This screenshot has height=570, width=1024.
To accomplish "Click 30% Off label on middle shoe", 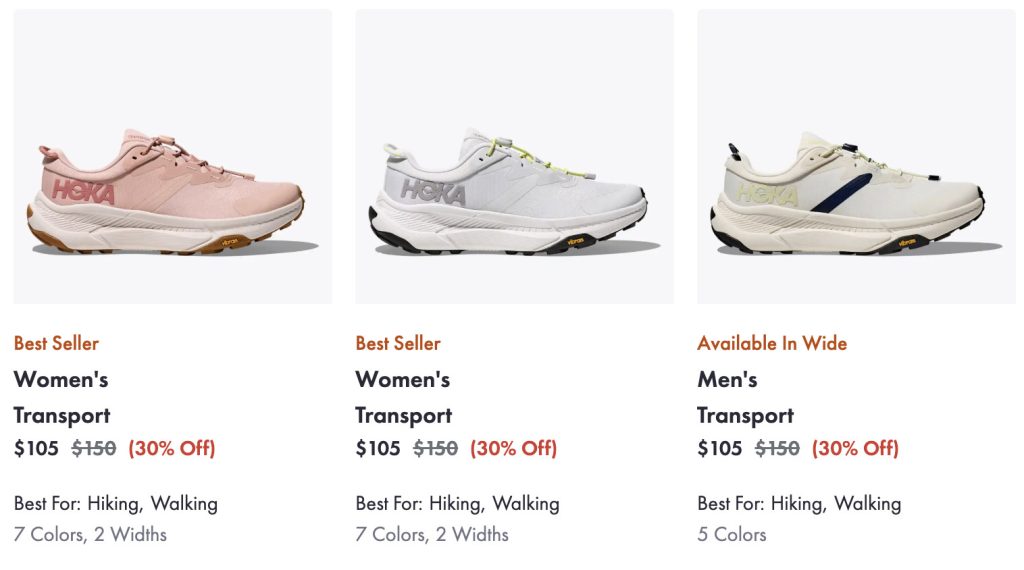I will pyautogui.click(x=514, y=448).
